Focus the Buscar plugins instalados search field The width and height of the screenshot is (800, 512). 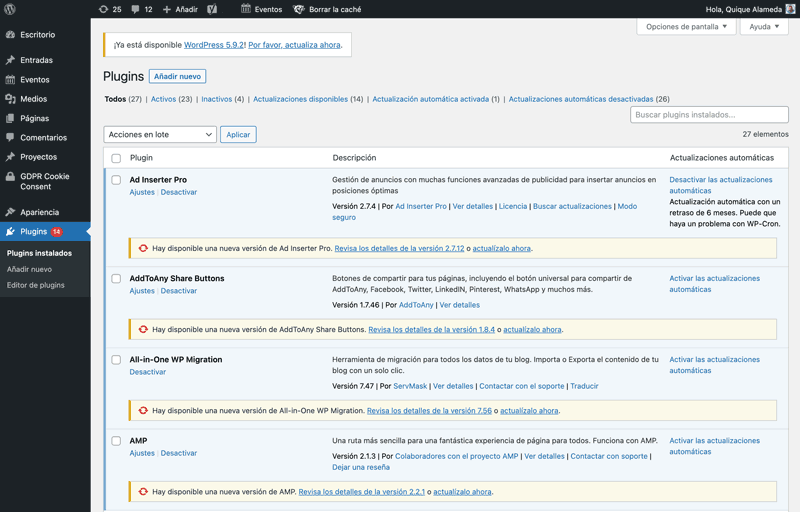[709, 115]
